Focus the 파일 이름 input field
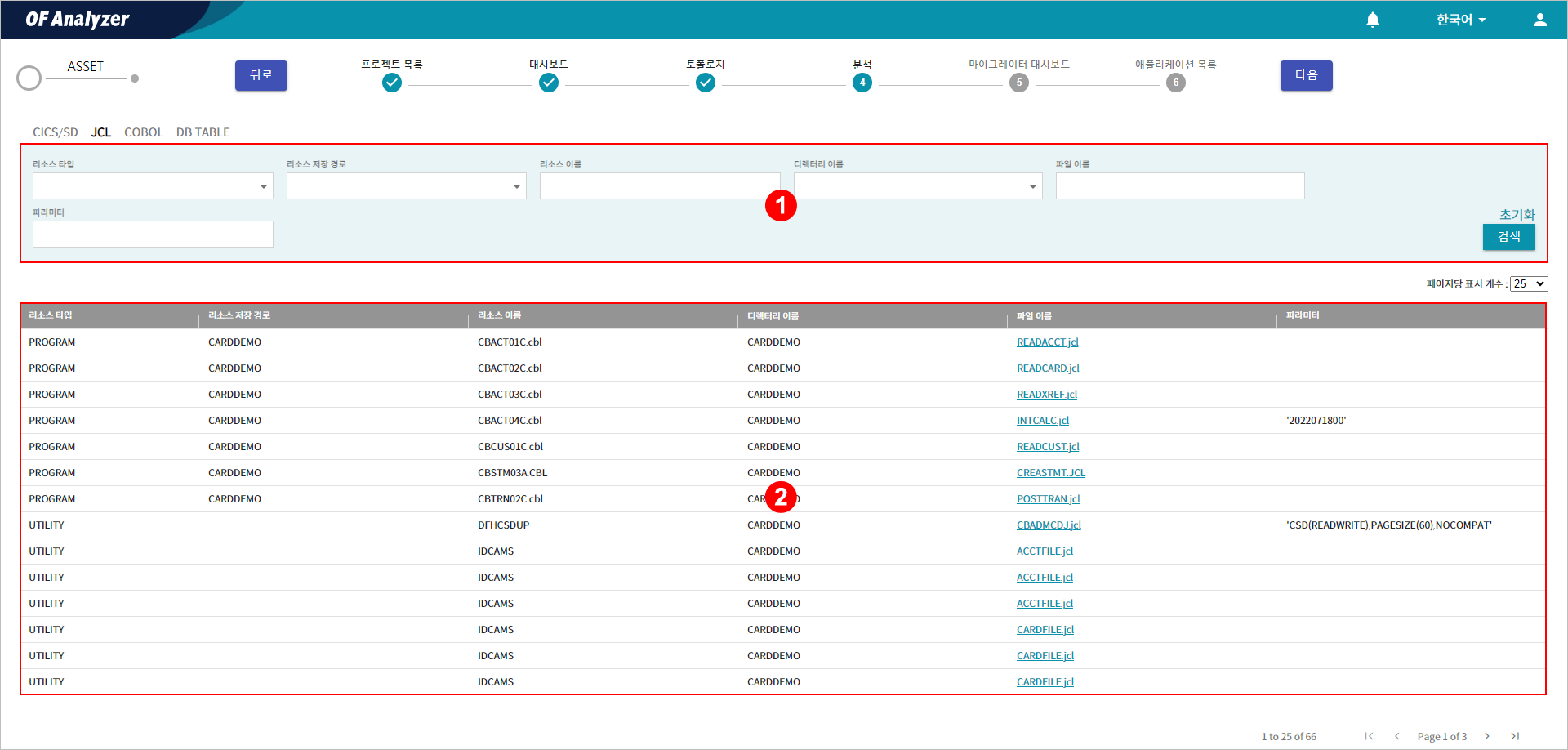The width and height of the screenshot is (1568, 750). 1180,186
